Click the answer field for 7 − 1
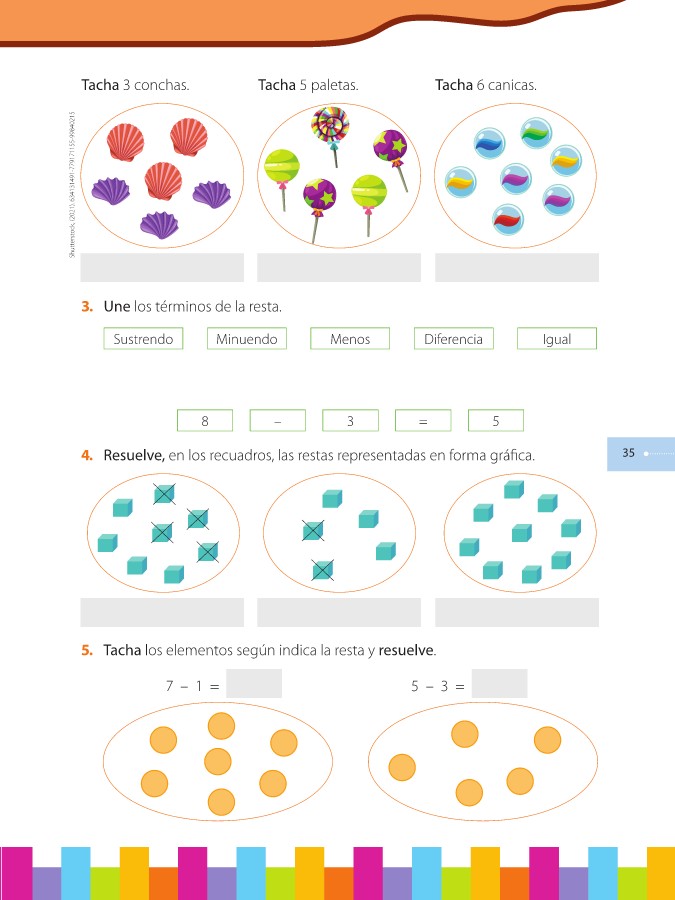Screen dimensions: 675x900 pos(254,684)
